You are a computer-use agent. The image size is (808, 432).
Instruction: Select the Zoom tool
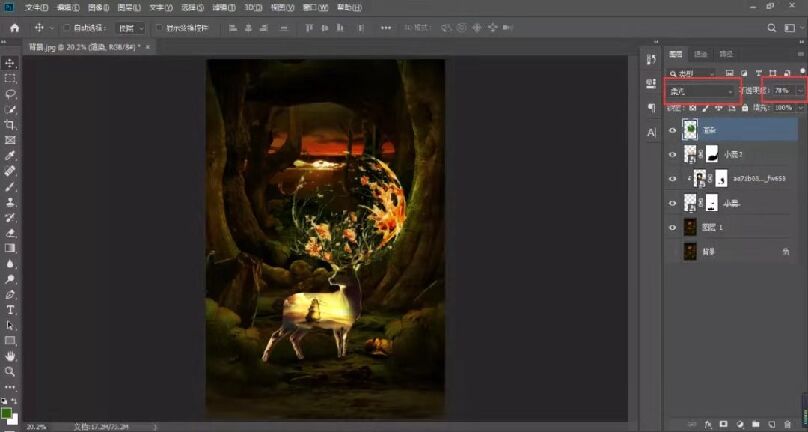pyautogui.click(x=10, y=371)
